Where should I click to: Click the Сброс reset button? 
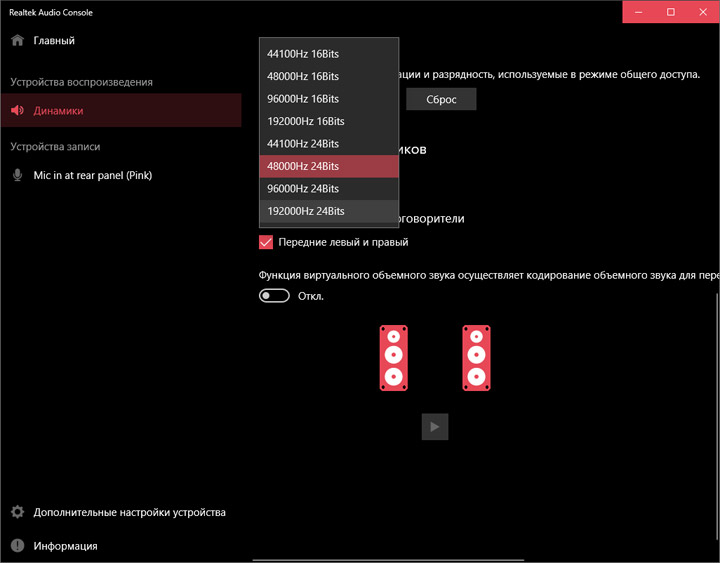(441, 99)
